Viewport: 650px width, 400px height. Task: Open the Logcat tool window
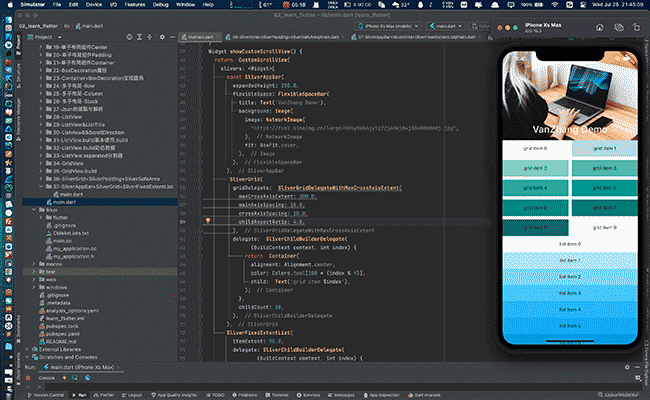(132, 395)
